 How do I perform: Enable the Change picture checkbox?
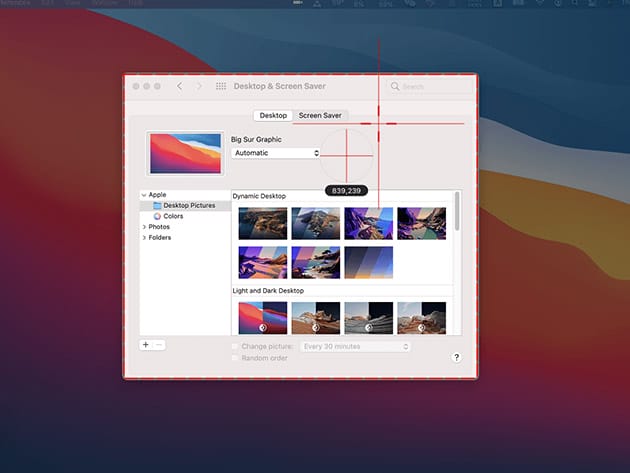click(x=235, y=346)
